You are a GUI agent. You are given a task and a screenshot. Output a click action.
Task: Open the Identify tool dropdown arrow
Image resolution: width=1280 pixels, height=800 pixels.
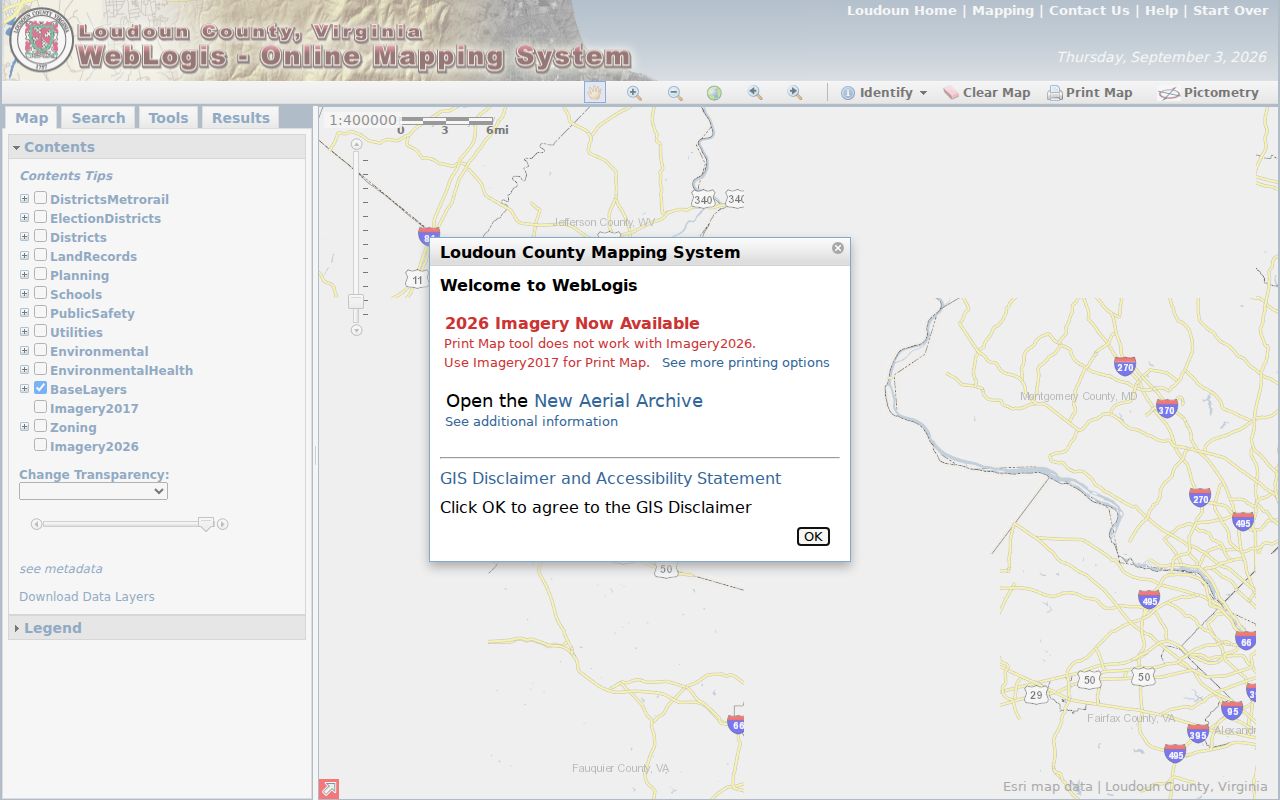coord(923,93)
